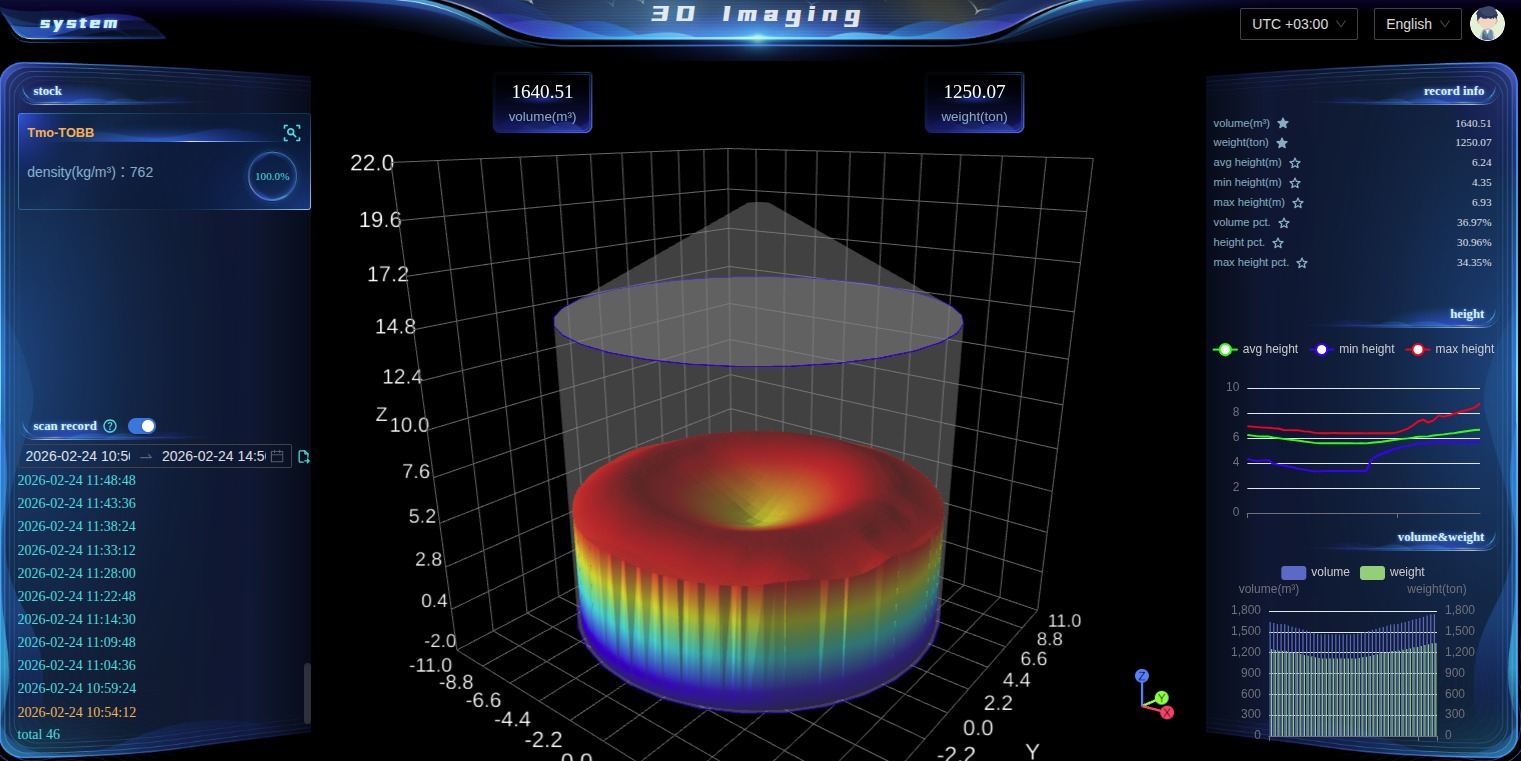This screenshot has height=761, width=1521.
Task: Click the weight green legend swatch
Action: point(1372,573)
